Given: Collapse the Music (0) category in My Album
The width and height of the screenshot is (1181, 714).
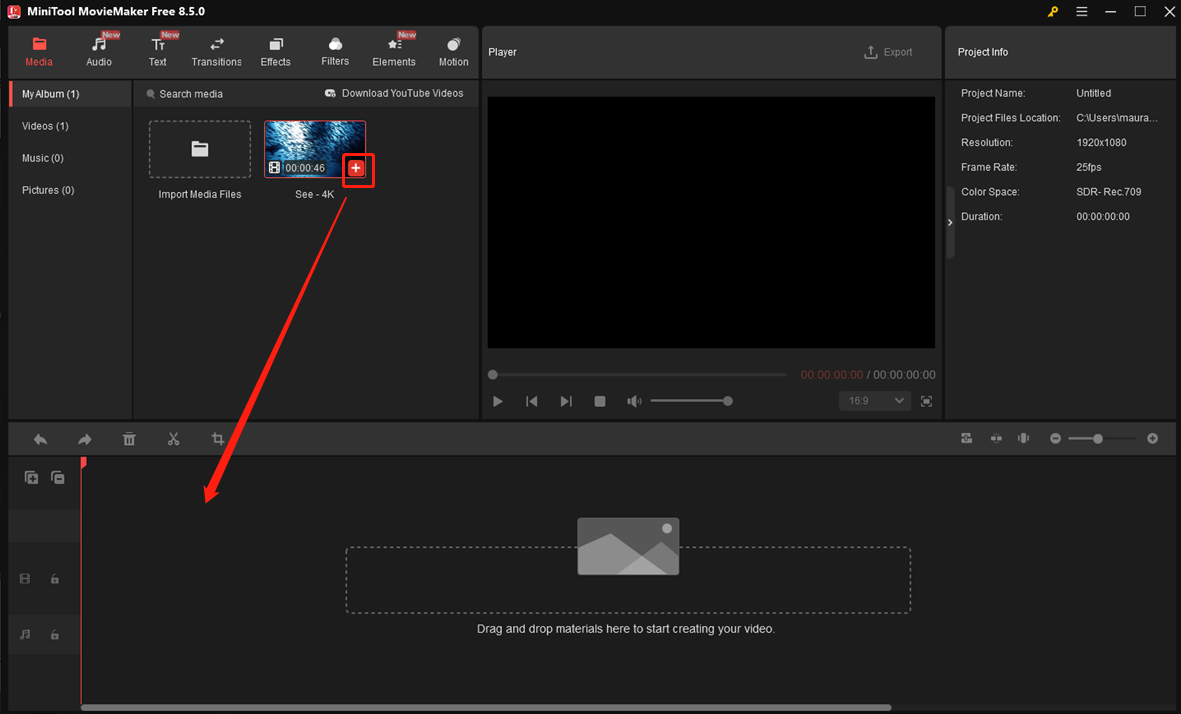Looking at the screenshot, I should coord(43,157).
